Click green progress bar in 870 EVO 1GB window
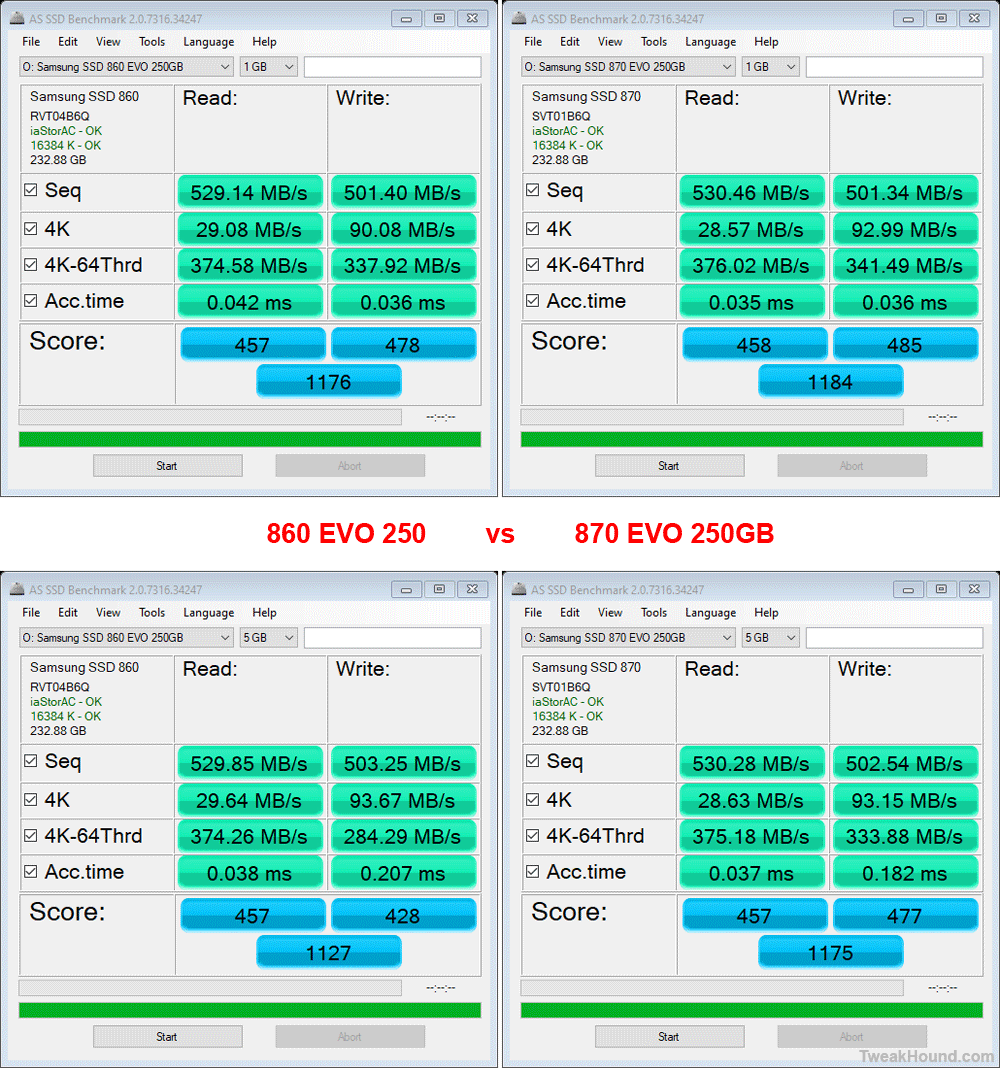Screen dimensions: 1000x1068 (x=751, y=439)
